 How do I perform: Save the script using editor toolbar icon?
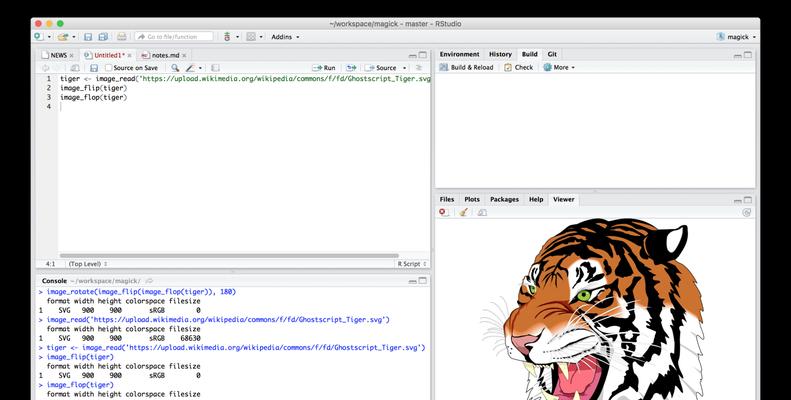94,68
